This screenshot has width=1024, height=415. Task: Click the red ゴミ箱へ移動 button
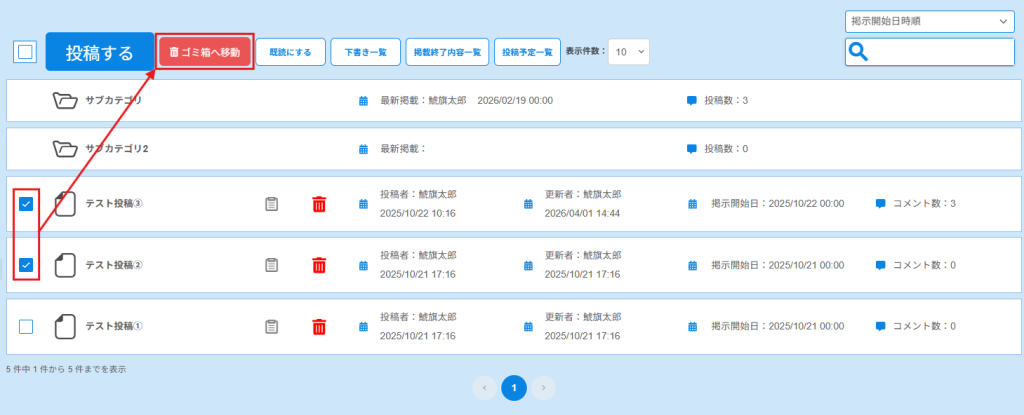[205, 52]
